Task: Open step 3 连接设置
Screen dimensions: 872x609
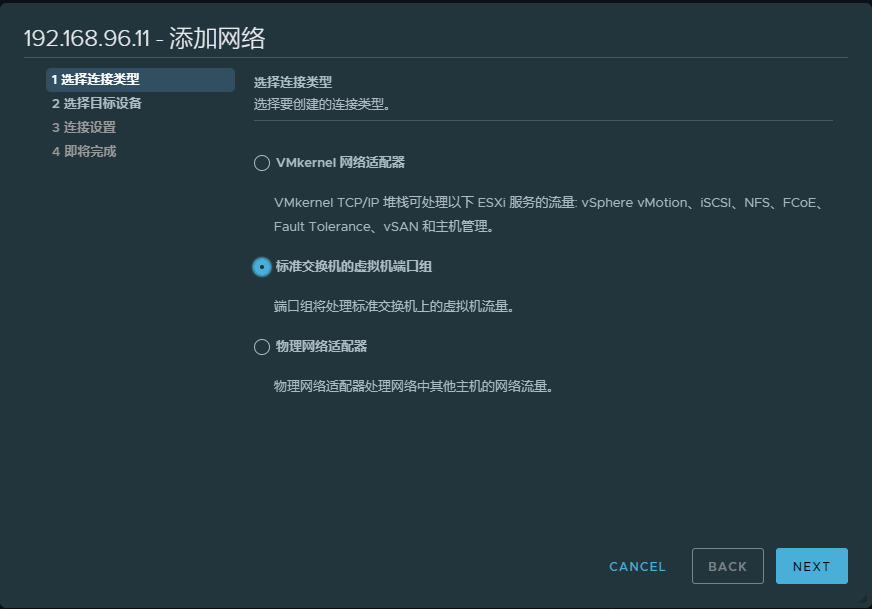Action: [84, 127]
